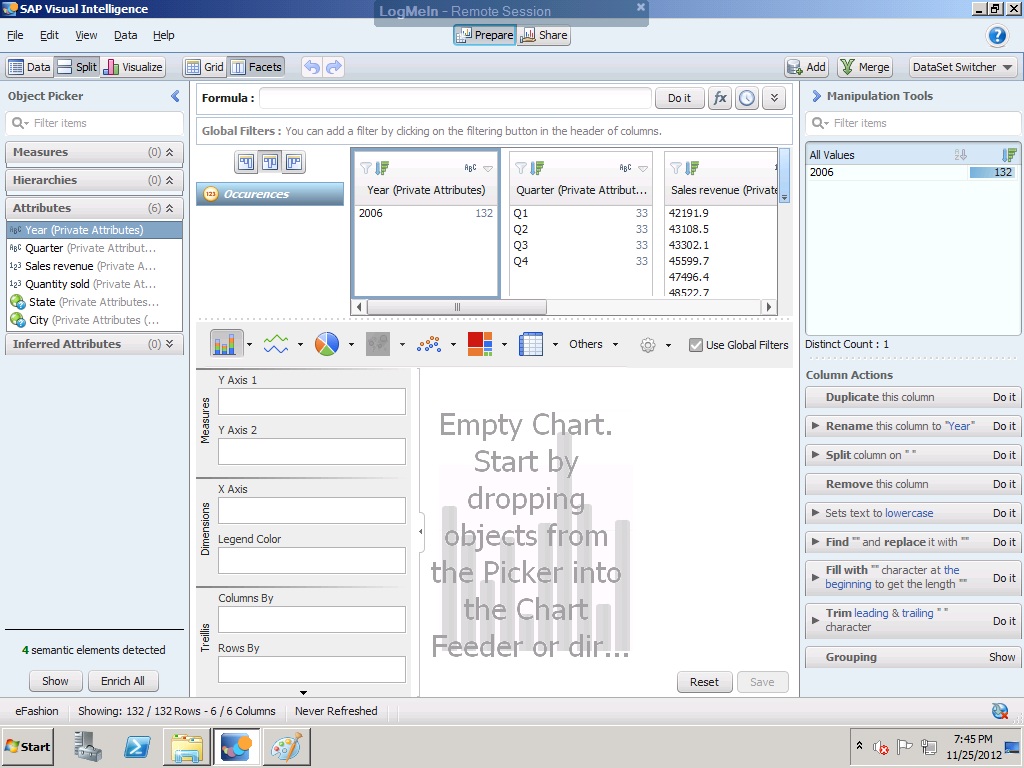Image resolution: width=1024 pixels, height=768 pixels.
Task: Open the View menu
Action: click(86, 35)
